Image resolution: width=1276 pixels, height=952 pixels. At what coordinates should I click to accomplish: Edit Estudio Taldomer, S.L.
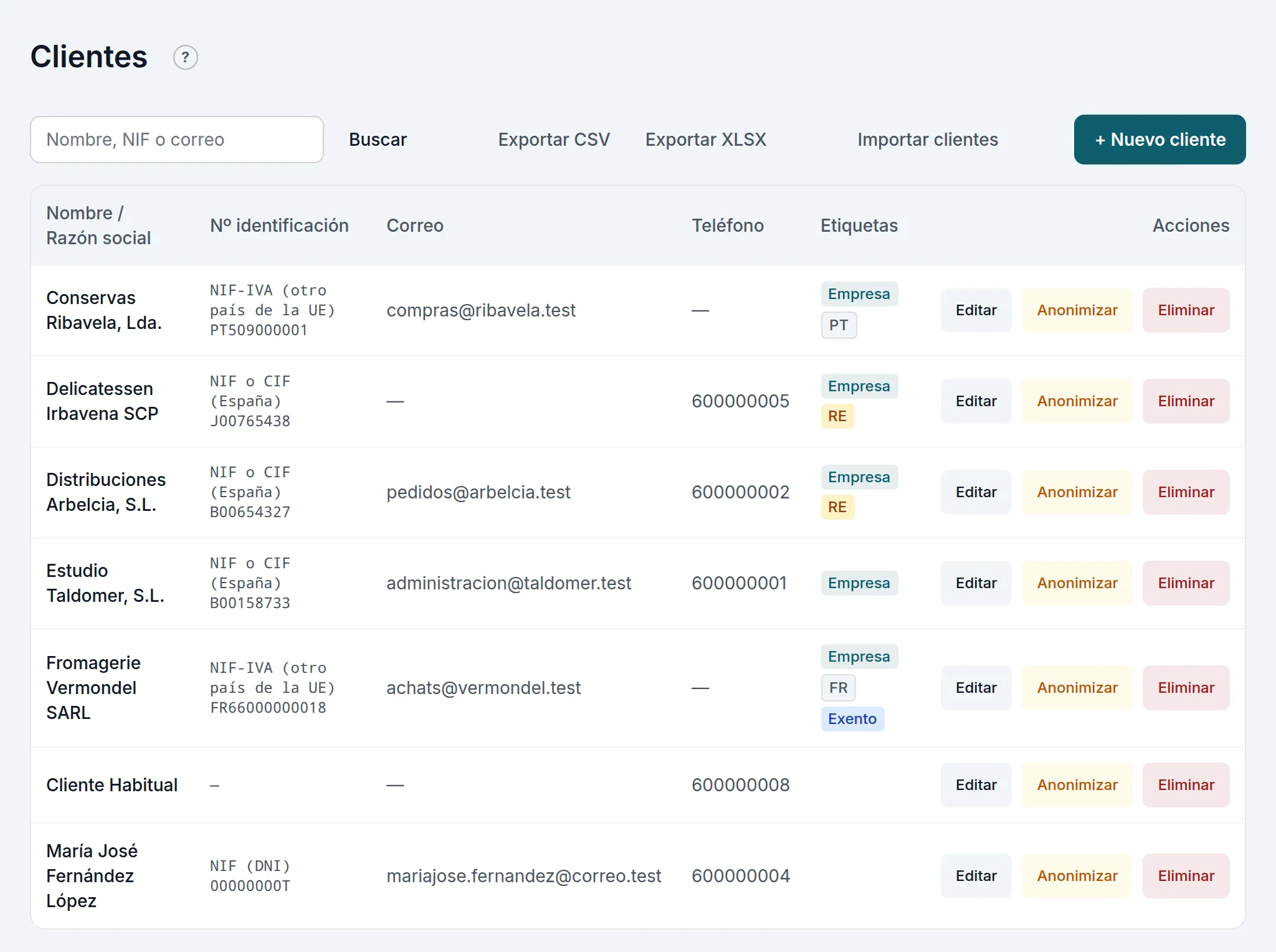(976, 583)
